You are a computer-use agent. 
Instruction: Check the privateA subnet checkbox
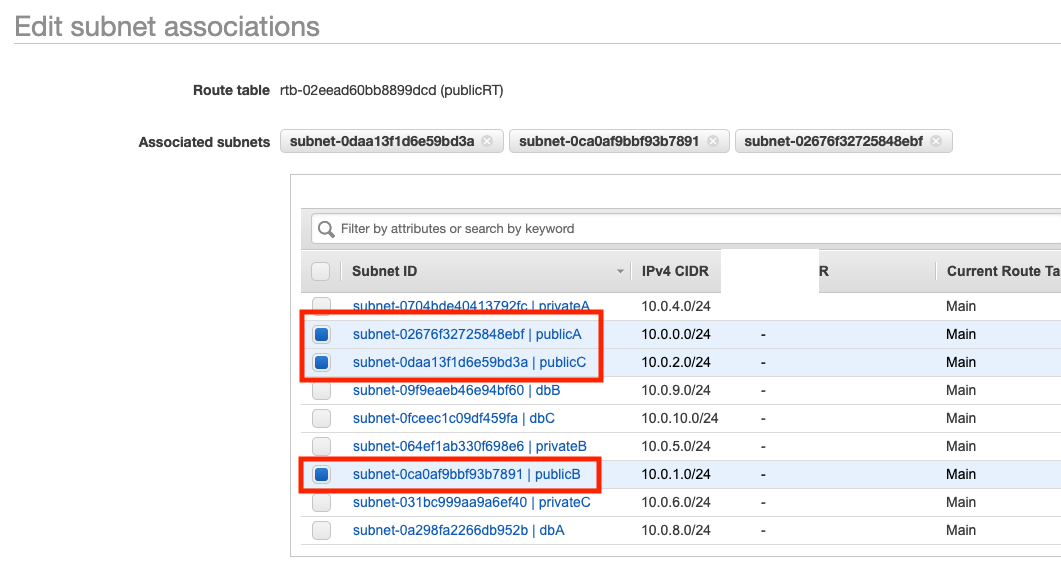321,306
